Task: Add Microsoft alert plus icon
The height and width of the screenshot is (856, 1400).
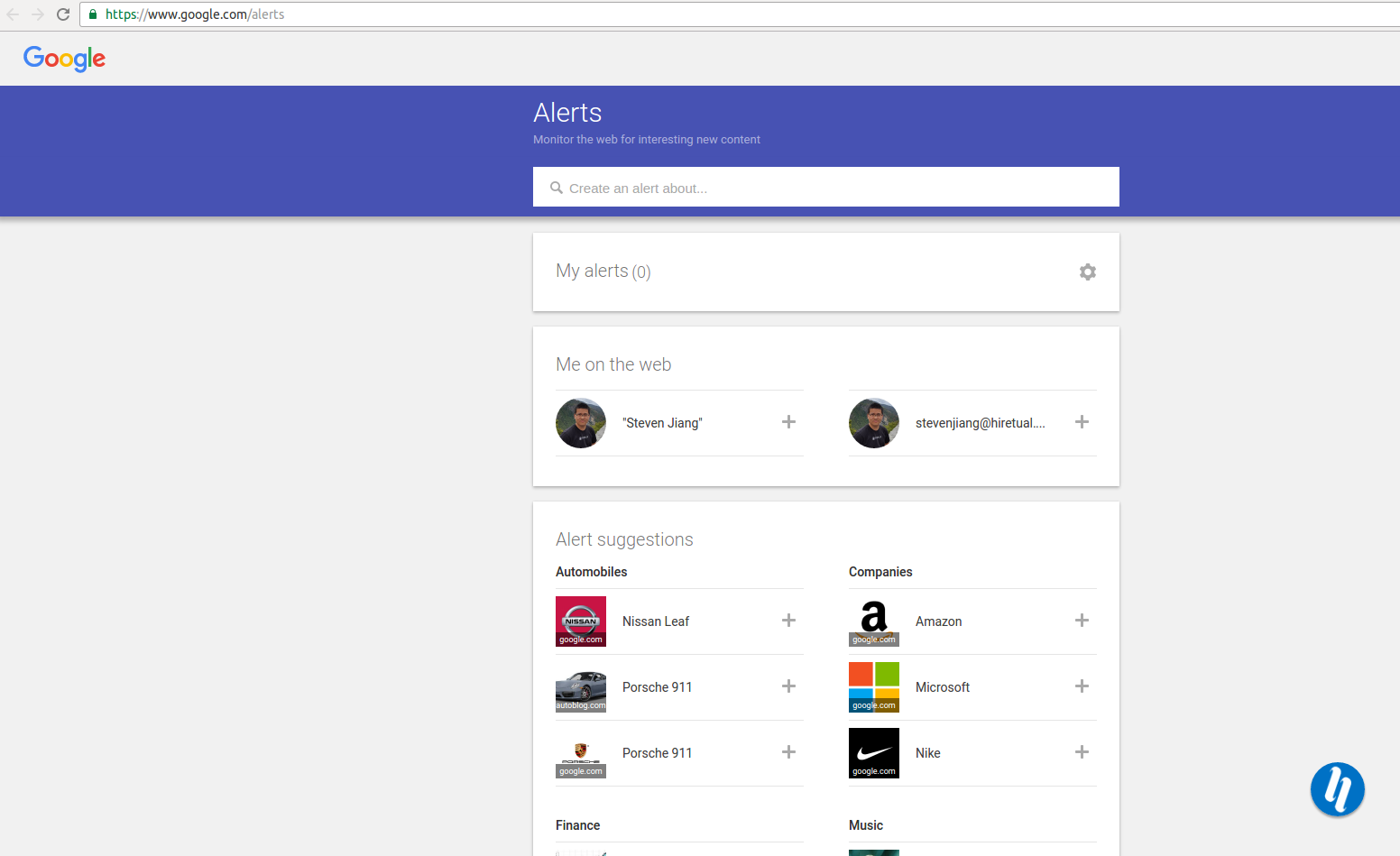Action: pyautogui.click(x=1082, y=686)
